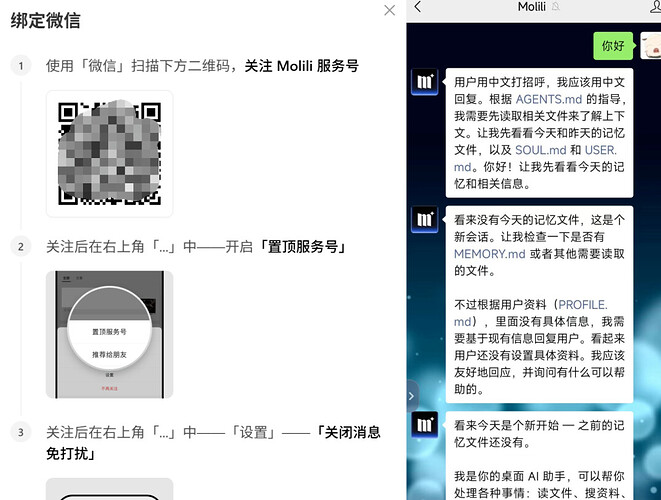
Task: Click the step 1 number badge
Action: 21,66
